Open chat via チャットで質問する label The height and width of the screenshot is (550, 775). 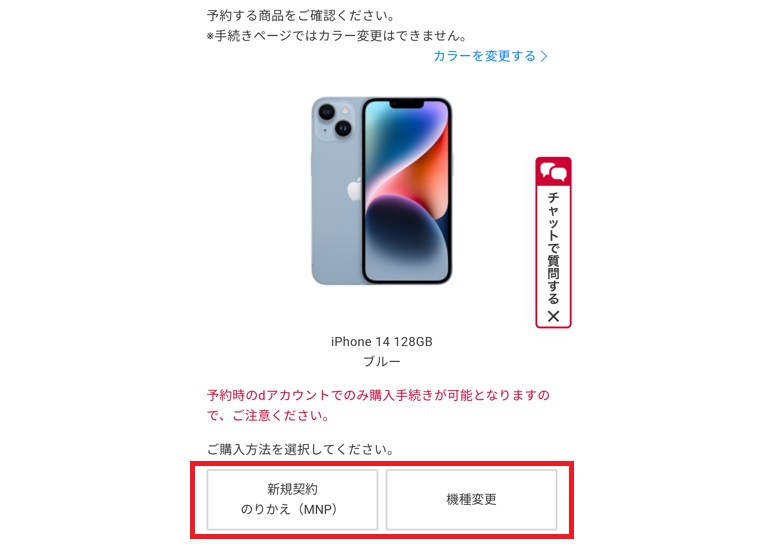pyautogui.click(x=553, y=248)
